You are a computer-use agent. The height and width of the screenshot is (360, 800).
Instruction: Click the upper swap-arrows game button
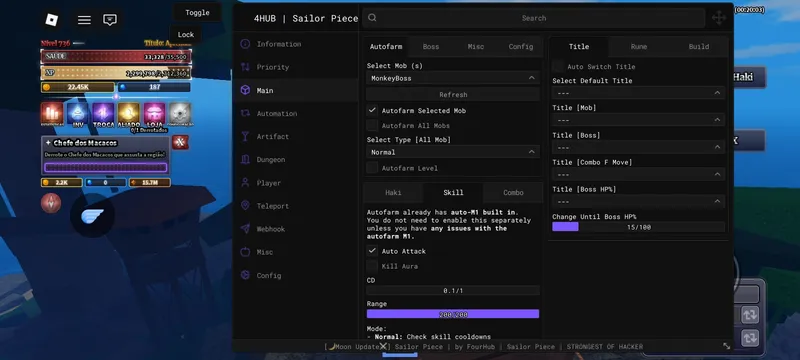750,315
